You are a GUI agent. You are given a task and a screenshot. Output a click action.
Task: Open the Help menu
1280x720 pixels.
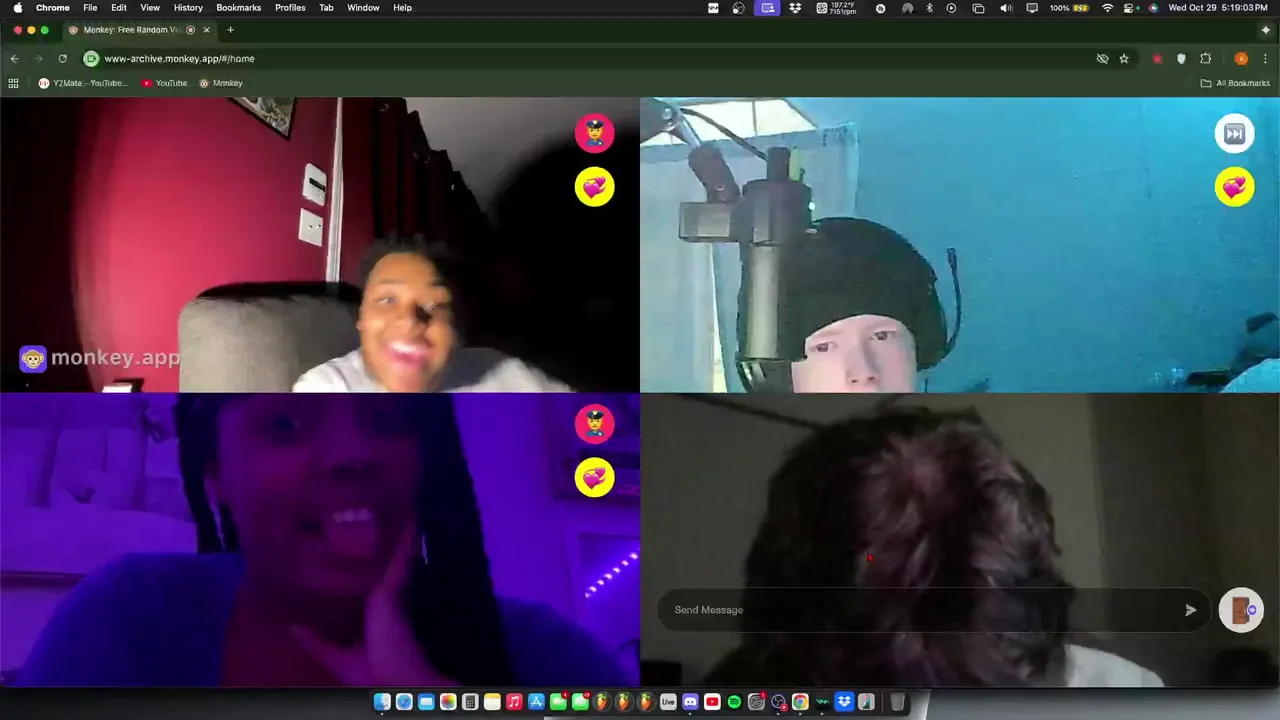coord(402,8)
